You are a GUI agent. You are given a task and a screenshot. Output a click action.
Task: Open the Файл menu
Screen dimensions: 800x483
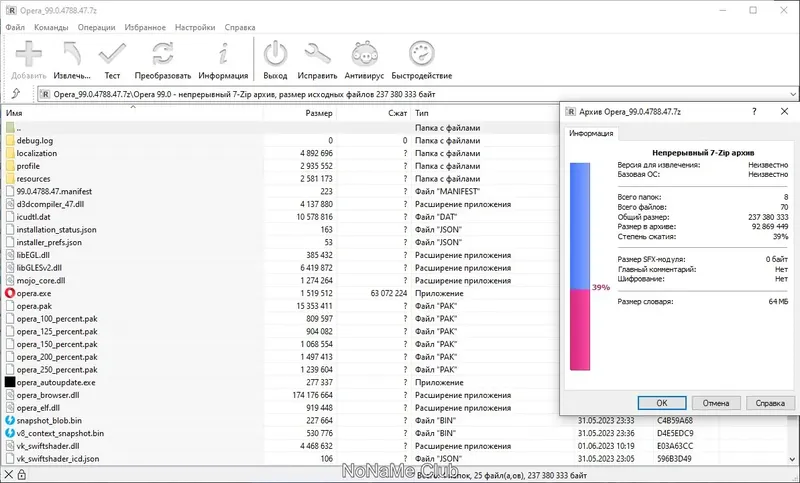click(15, 27)
